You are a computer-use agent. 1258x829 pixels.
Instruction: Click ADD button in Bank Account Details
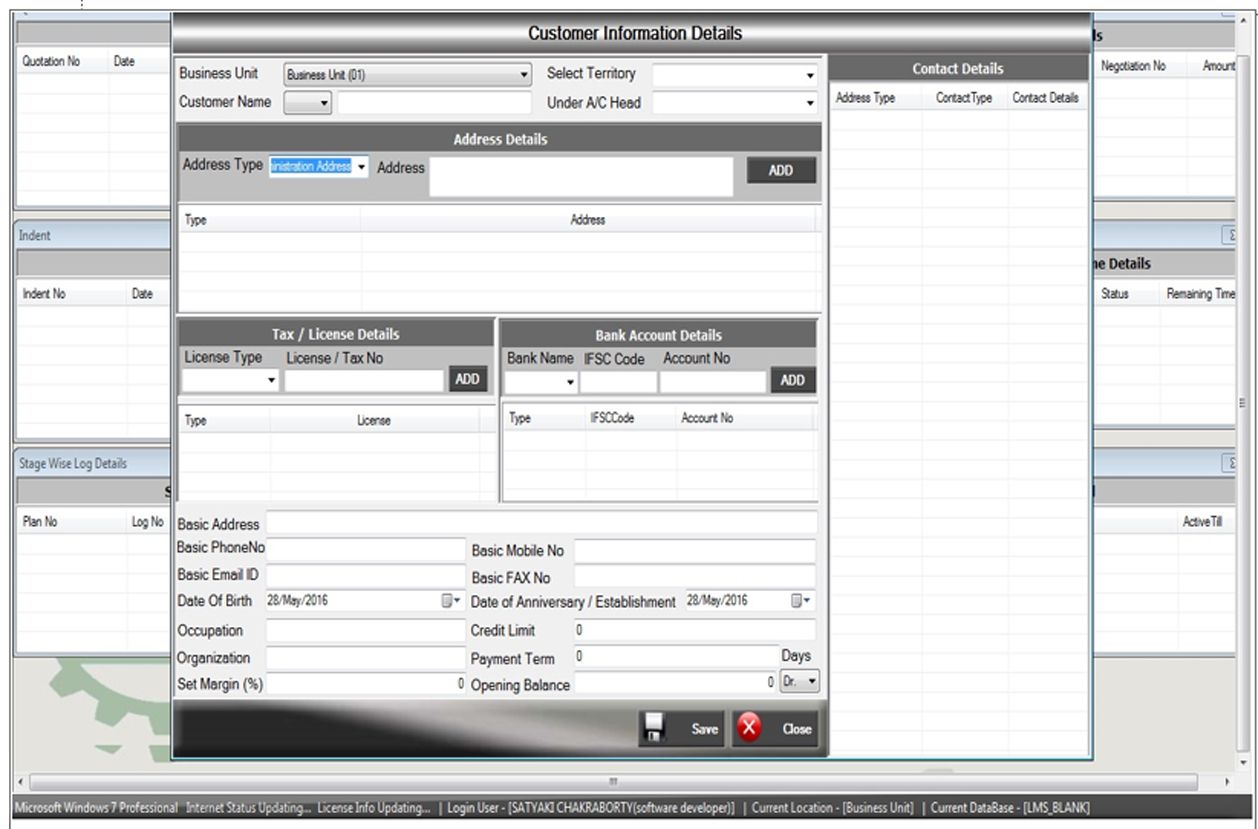tap(793, 380)
